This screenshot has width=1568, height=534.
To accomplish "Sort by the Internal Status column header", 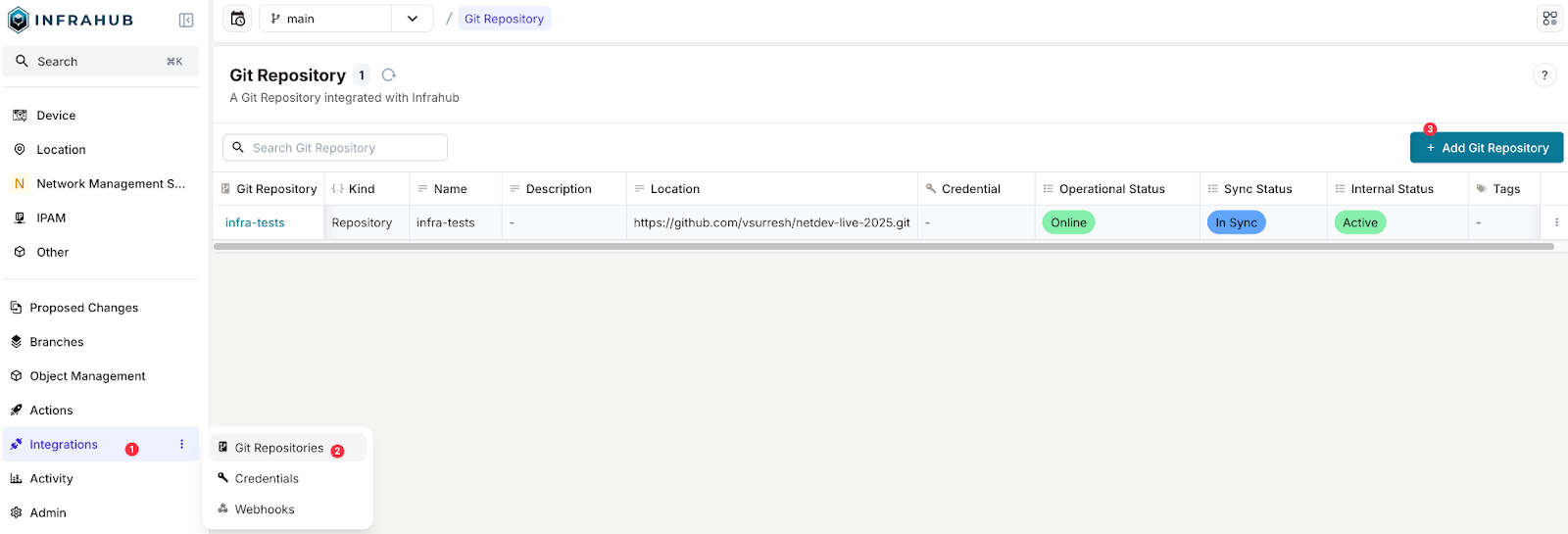I will click(x=1397, y=189).
